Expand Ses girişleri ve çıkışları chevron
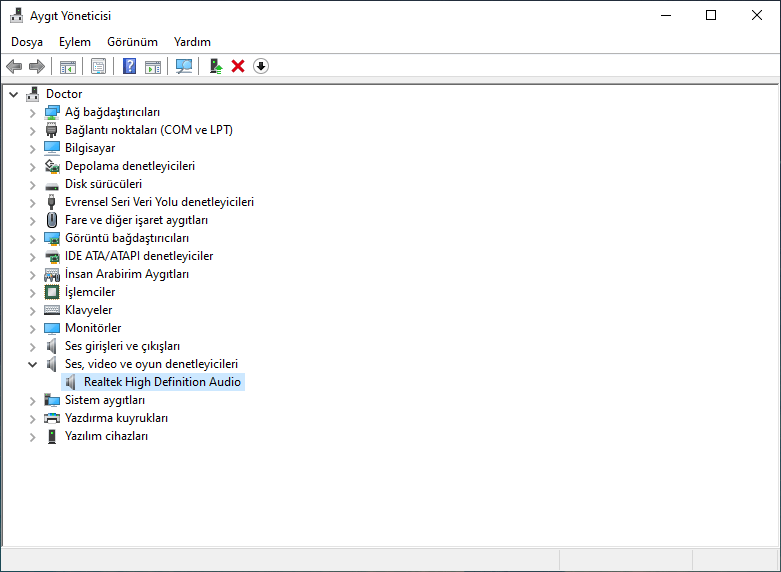This screenshot has width=781, height=572. point(32,347)
